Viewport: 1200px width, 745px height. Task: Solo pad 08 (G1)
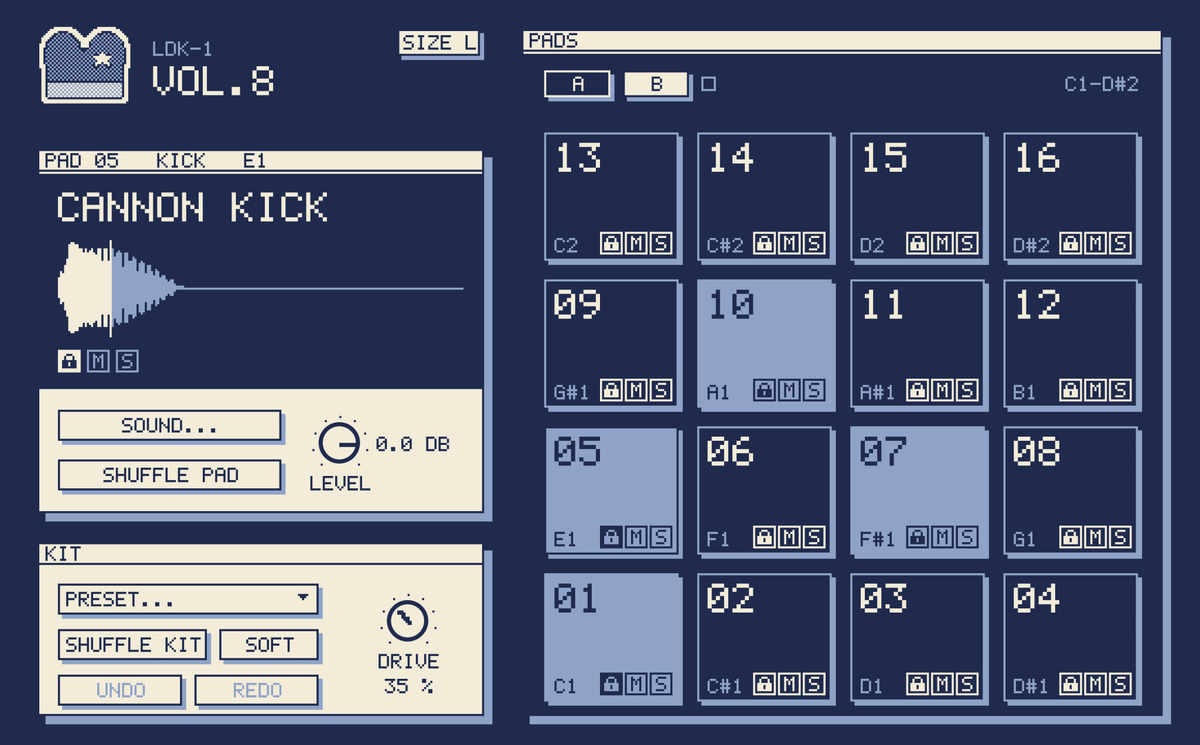(1120, 538)
